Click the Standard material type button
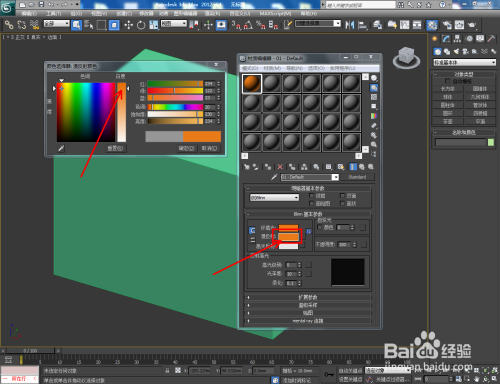Viewport: 500px width, 384px height. click(x=357, y=177)
